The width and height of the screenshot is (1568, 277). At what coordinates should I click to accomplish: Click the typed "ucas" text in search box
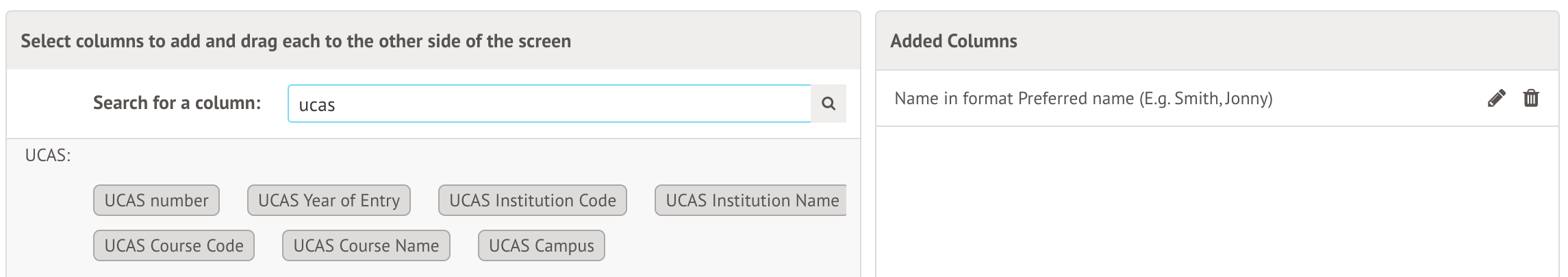[x=317, y=105]
